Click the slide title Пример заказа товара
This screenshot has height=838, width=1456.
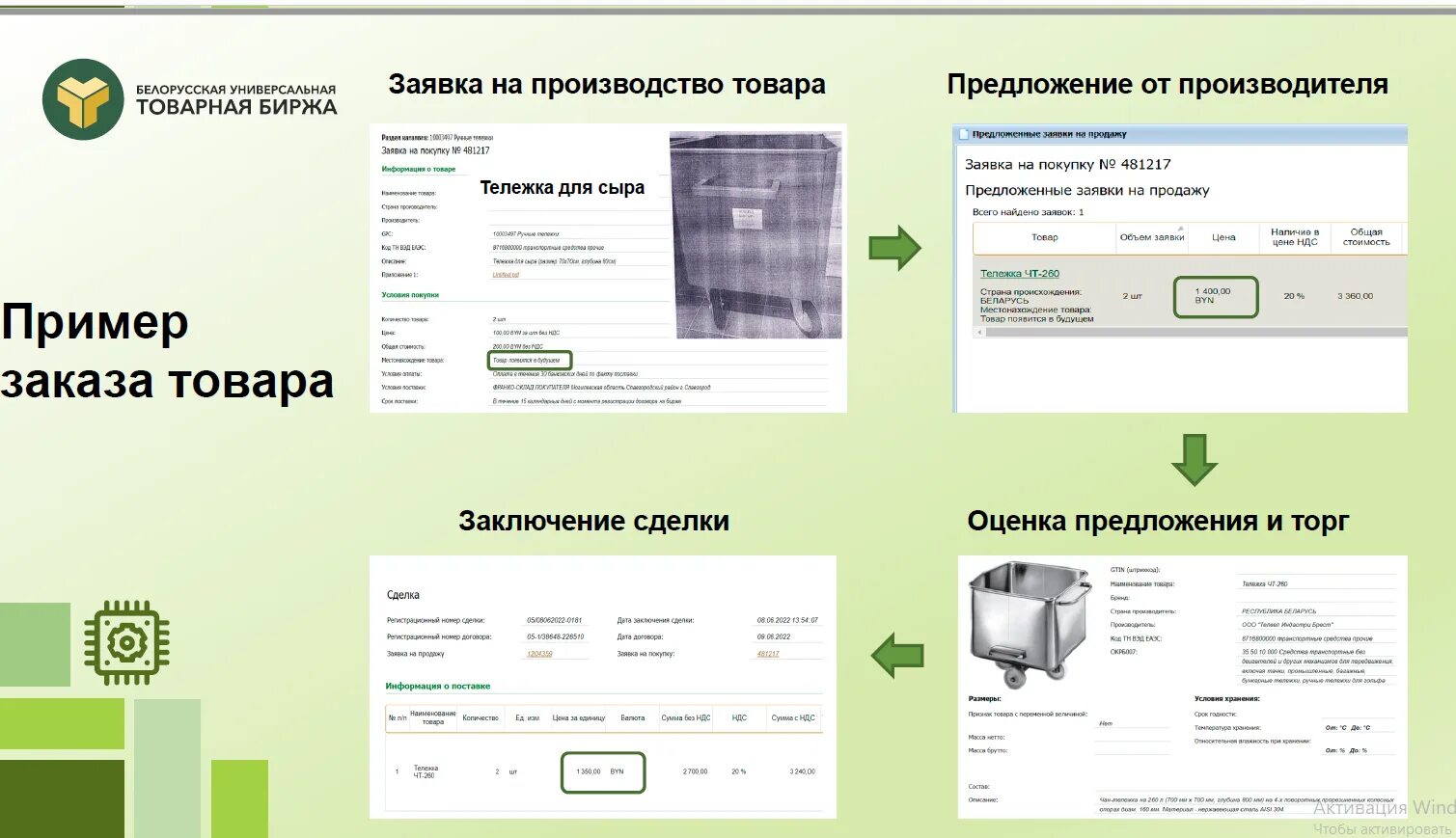coord(167,352)
